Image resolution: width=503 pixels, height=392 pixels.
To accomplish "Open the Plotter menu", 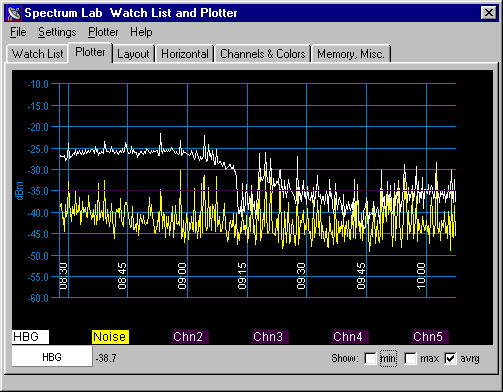I will 103,32.
